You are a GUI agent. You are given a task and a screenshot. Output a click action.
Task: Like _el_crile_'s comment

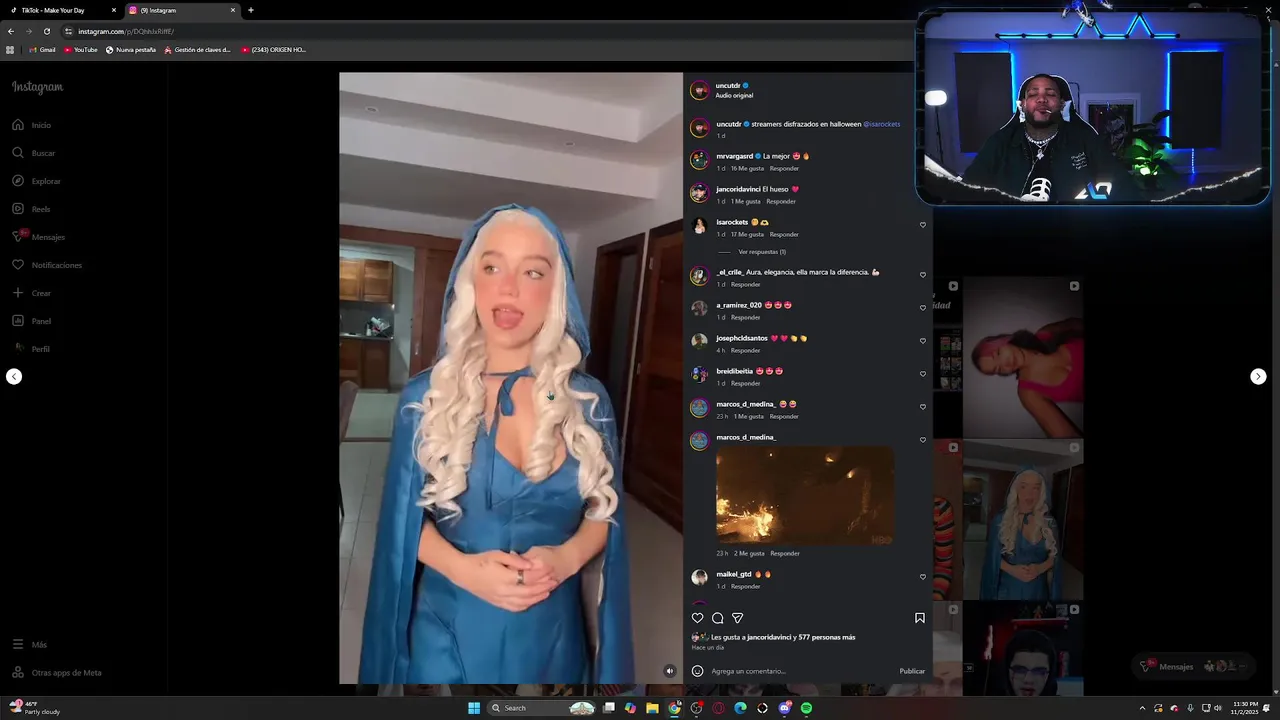pyautogui.click(x=923, y=275)
